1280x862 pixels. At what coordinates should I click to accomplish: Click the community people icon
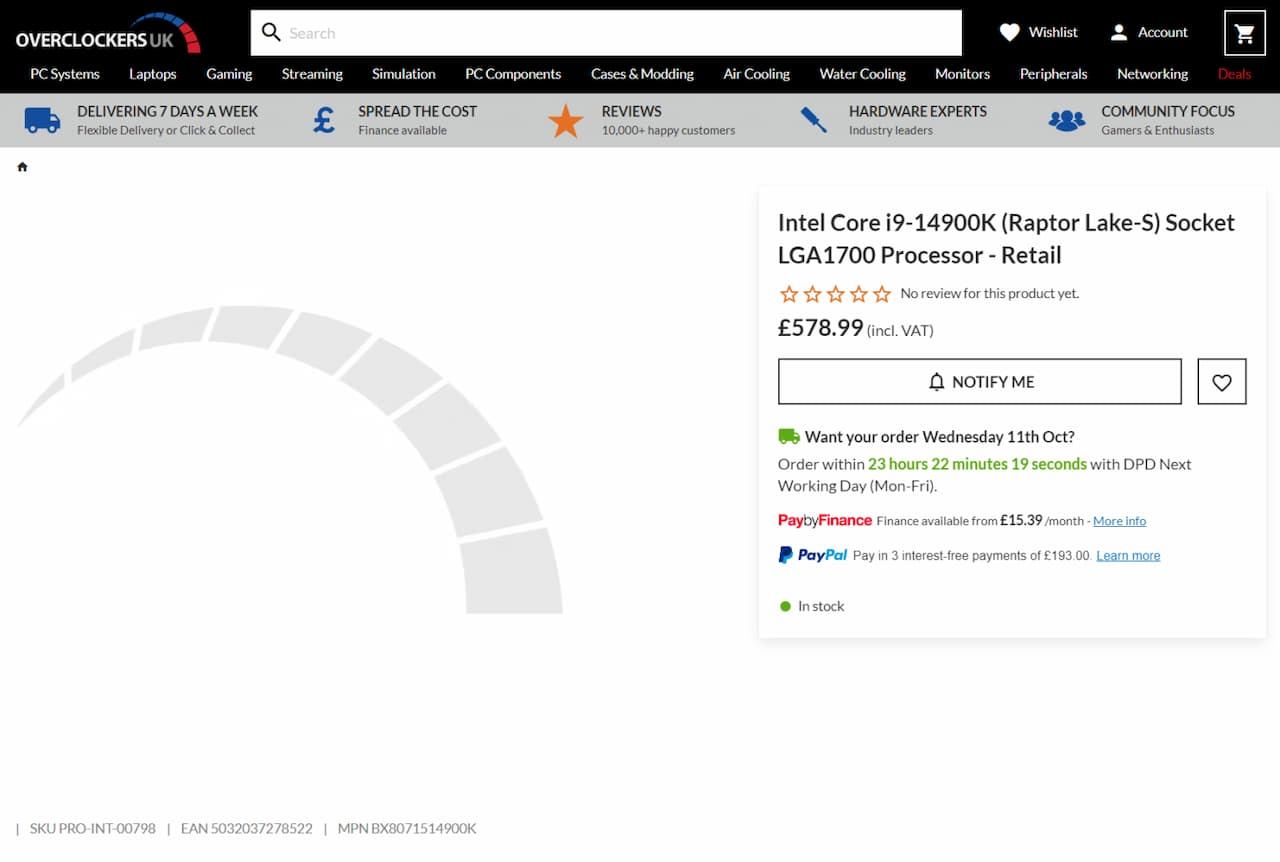tap(1067, 121)
